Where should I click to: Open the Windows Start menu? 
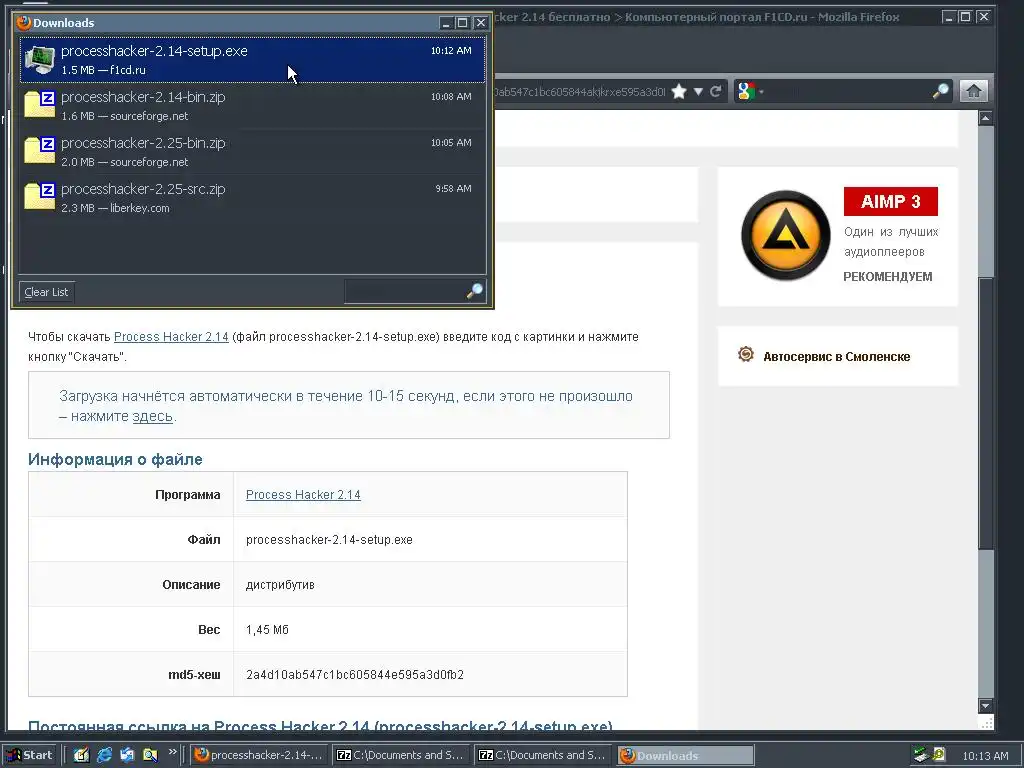coord(29,755)
